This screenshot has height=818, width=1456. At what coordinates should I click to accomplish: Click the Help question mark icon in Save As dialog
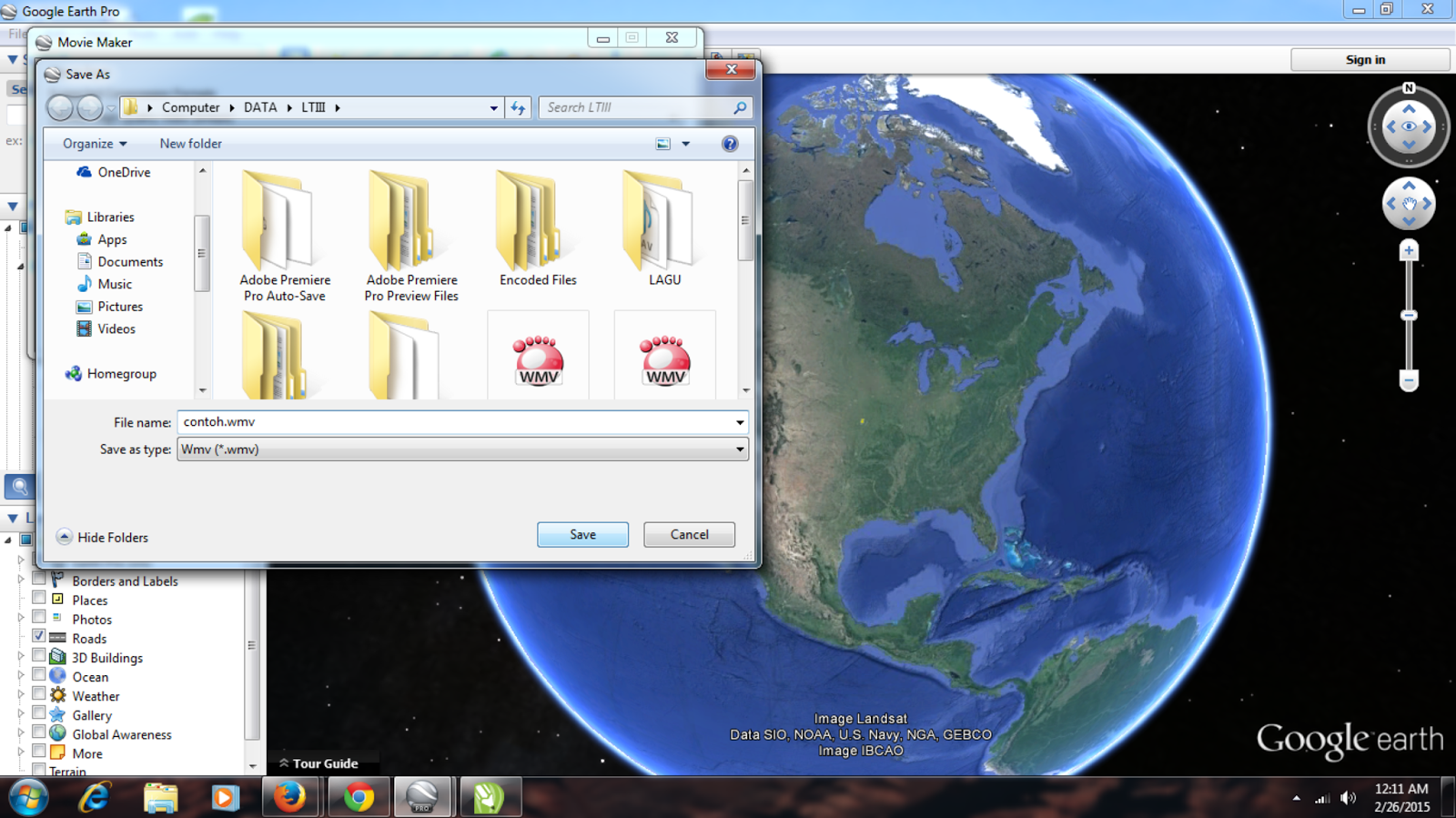click(730, 144)
